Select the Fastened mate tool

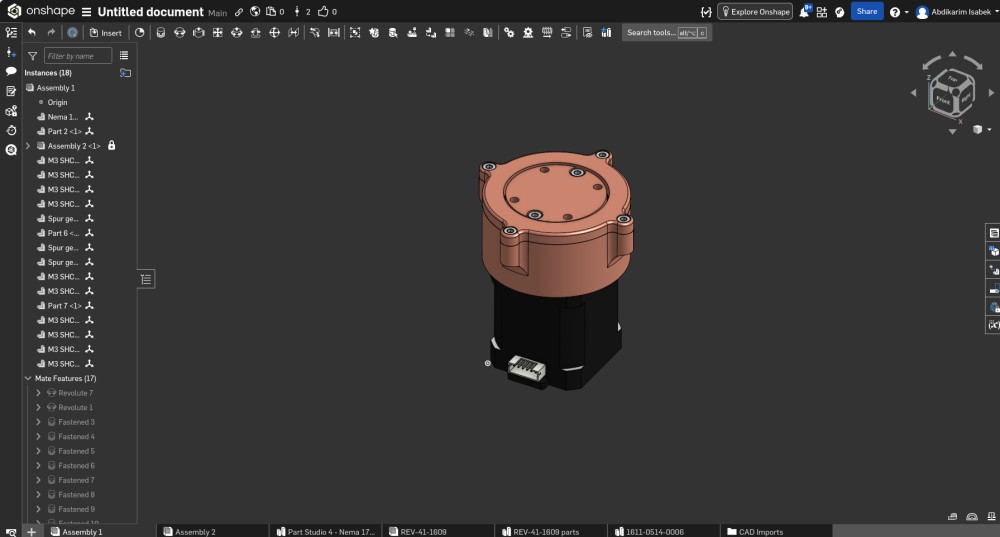pyautogui.click(x=161, y=33)
